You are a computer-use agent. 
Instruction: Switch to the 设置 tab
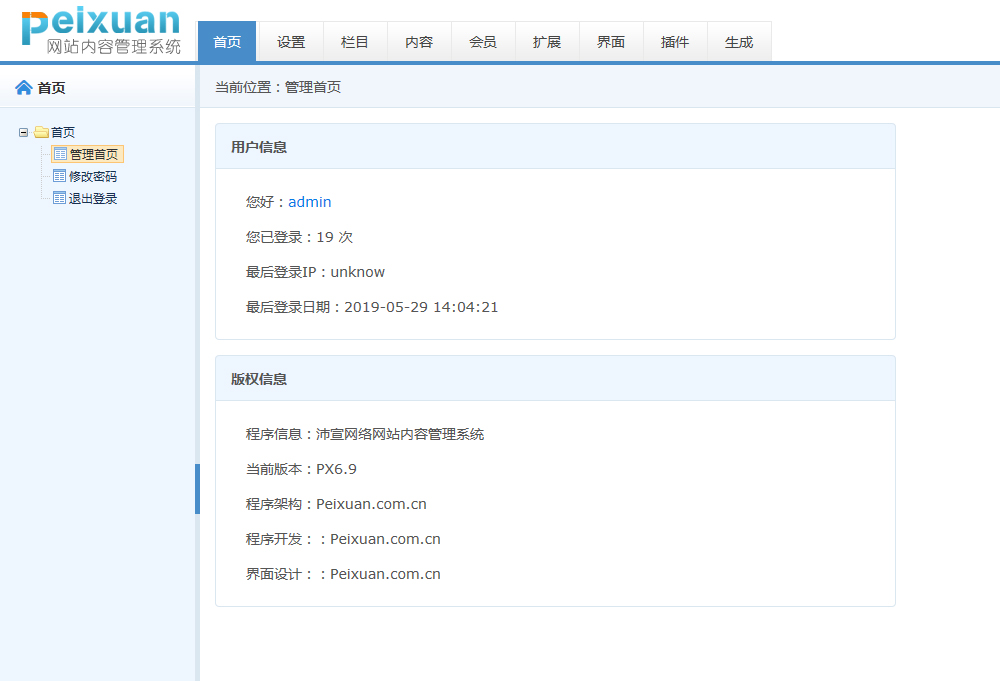click(291, 42)
